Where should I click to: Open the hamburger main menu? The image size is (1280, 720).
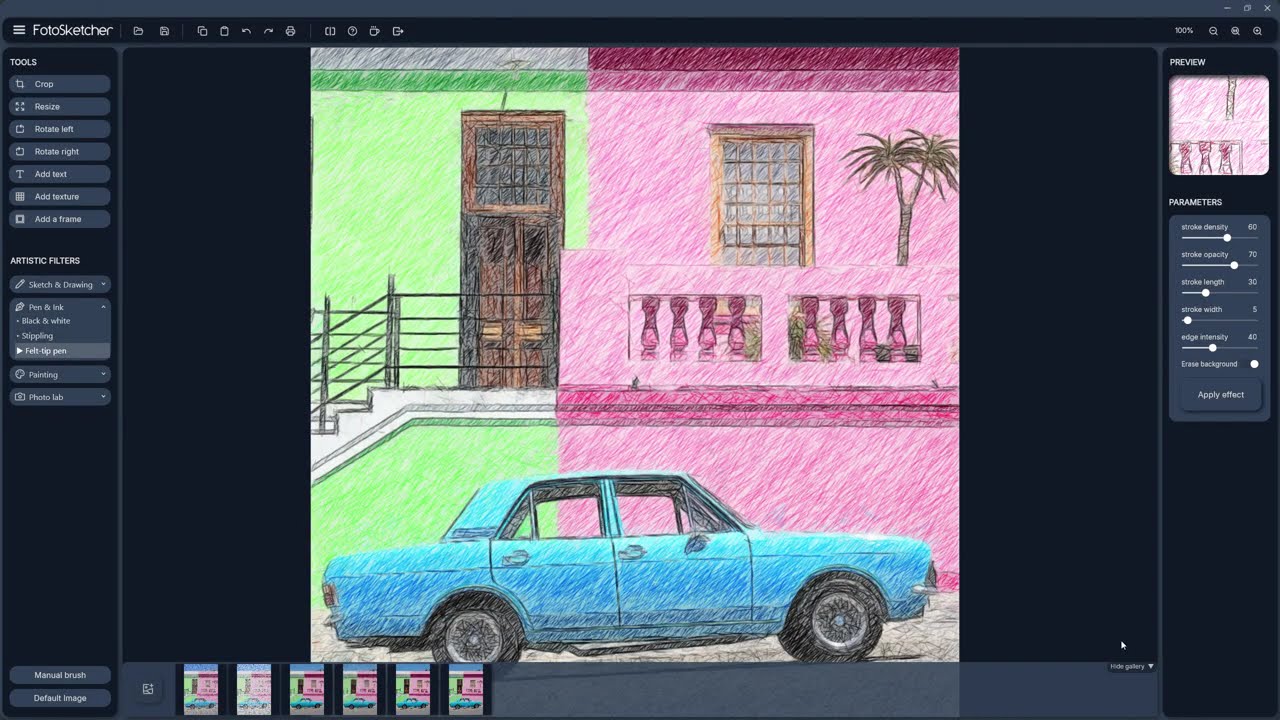18,30
